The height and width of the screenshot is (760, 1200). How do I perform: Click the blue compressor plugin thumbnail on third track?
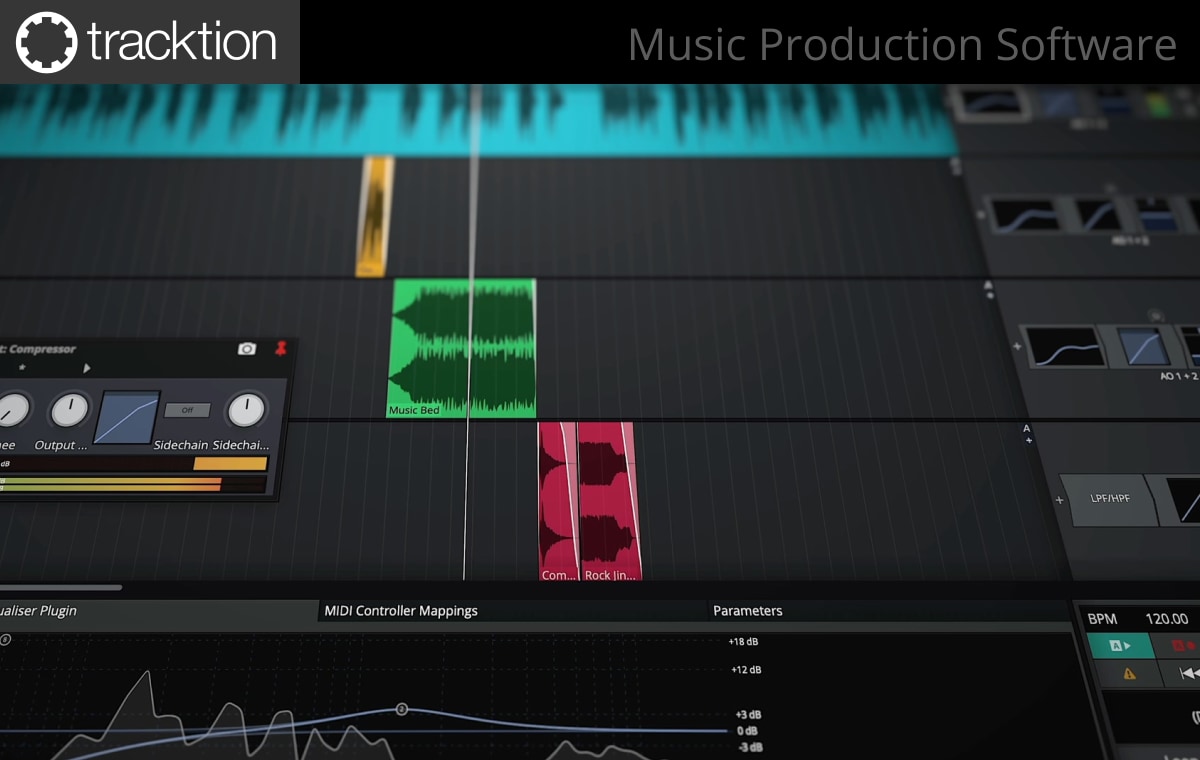1142,345
